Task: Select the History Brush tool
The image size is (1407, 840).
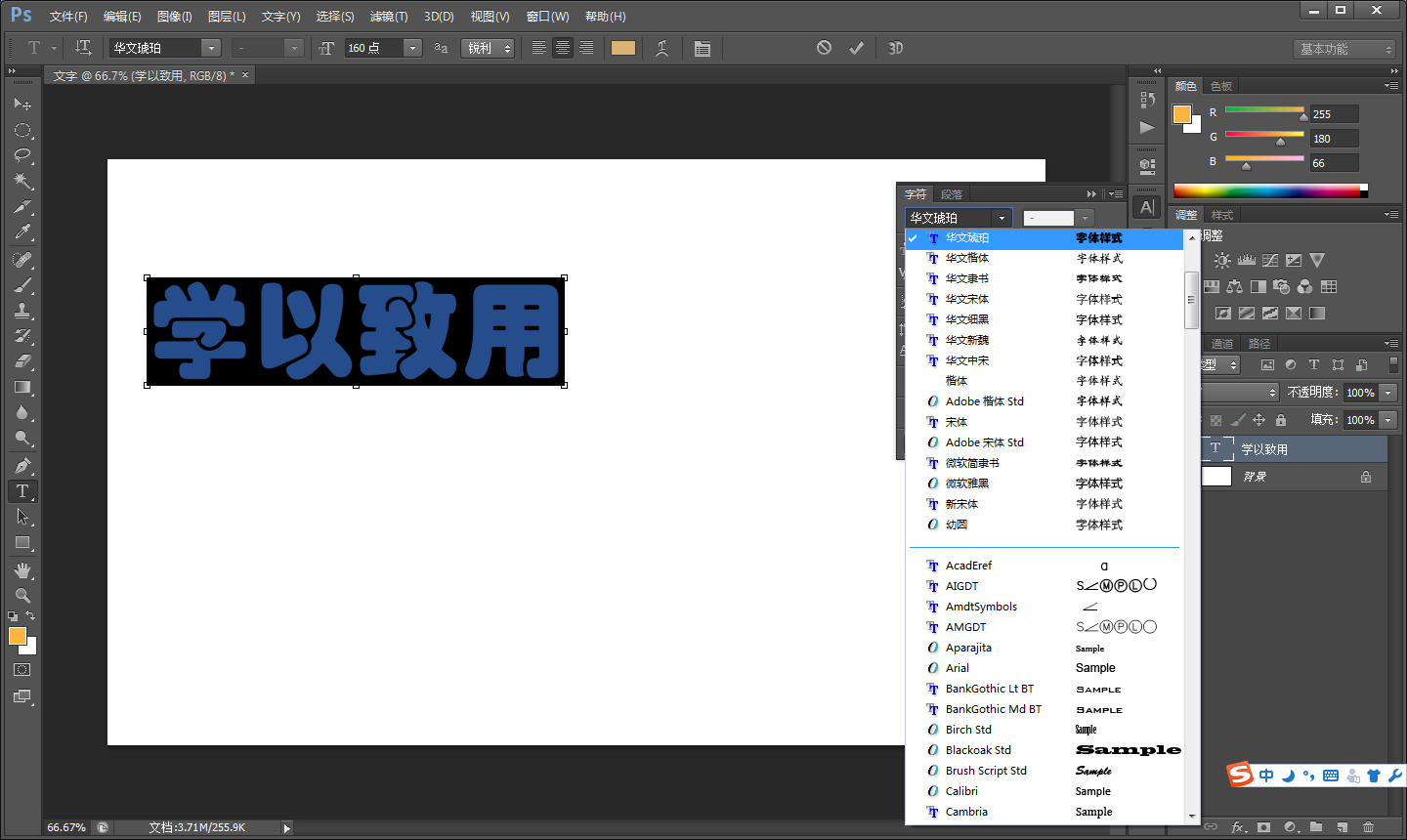Action: click(x=22, y=336)
